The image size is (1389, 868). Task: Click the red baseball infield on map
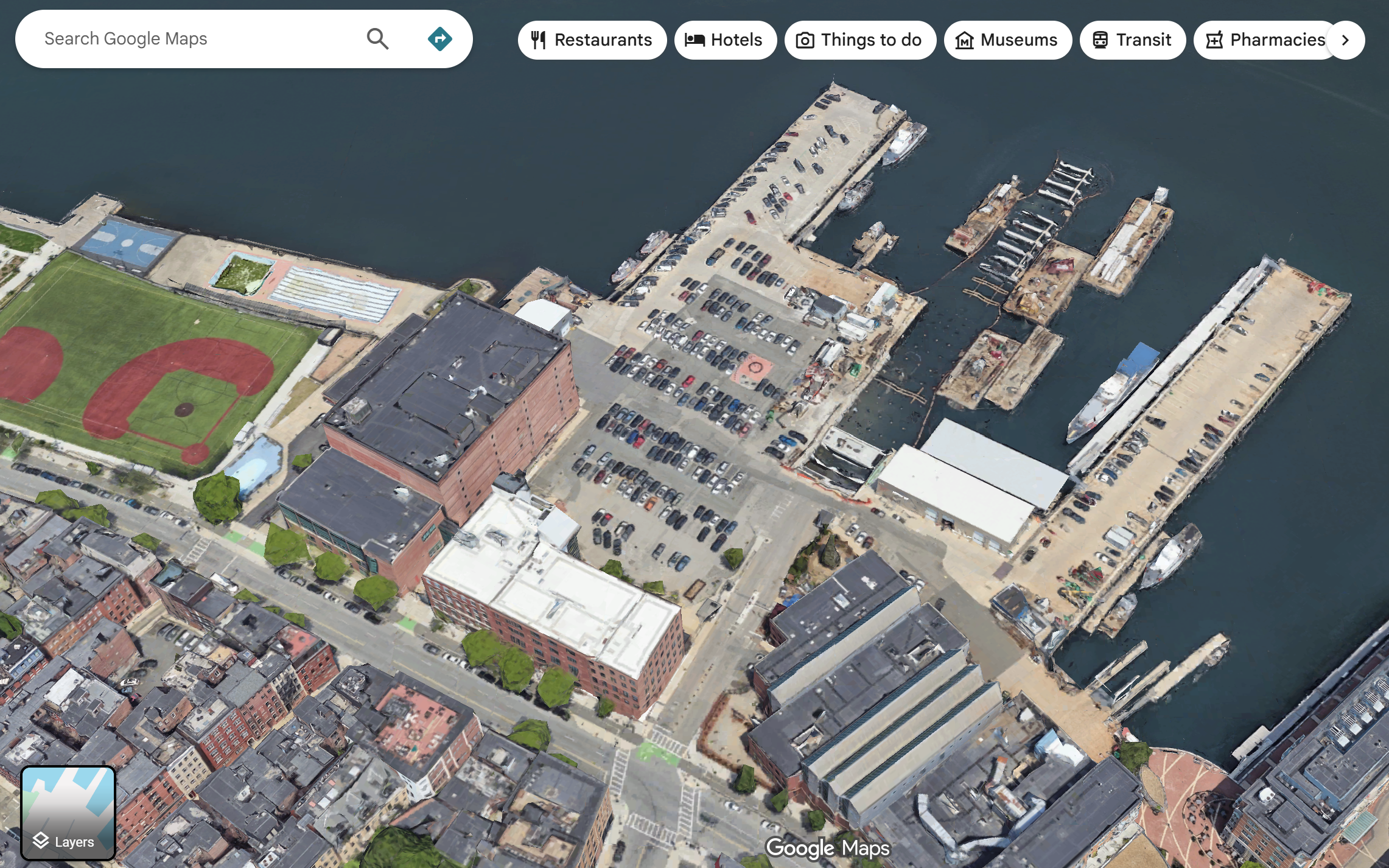click(x=177, y=390)
